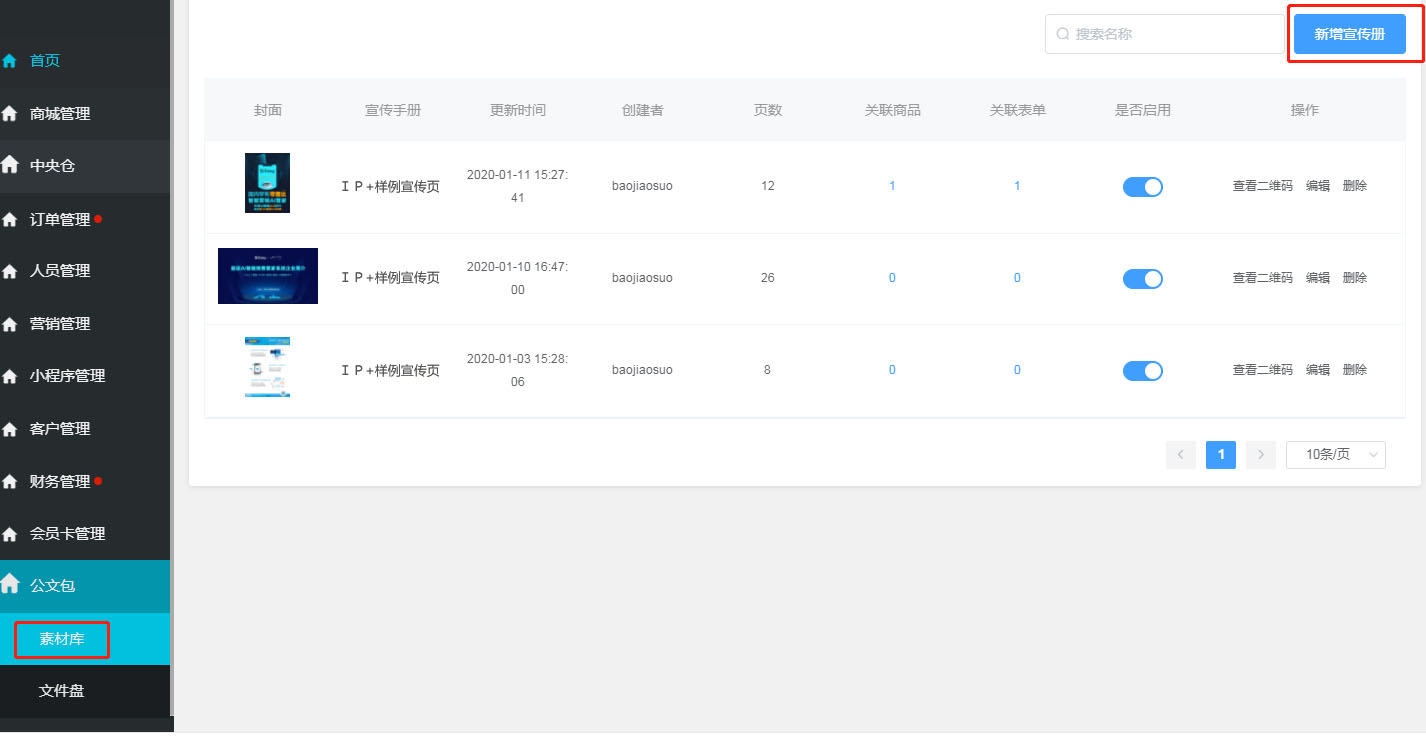1426x736 pixels.
Task: Toggle the switch for the 2020-01-10 brochure
Action: click(x=1142, y=279)
